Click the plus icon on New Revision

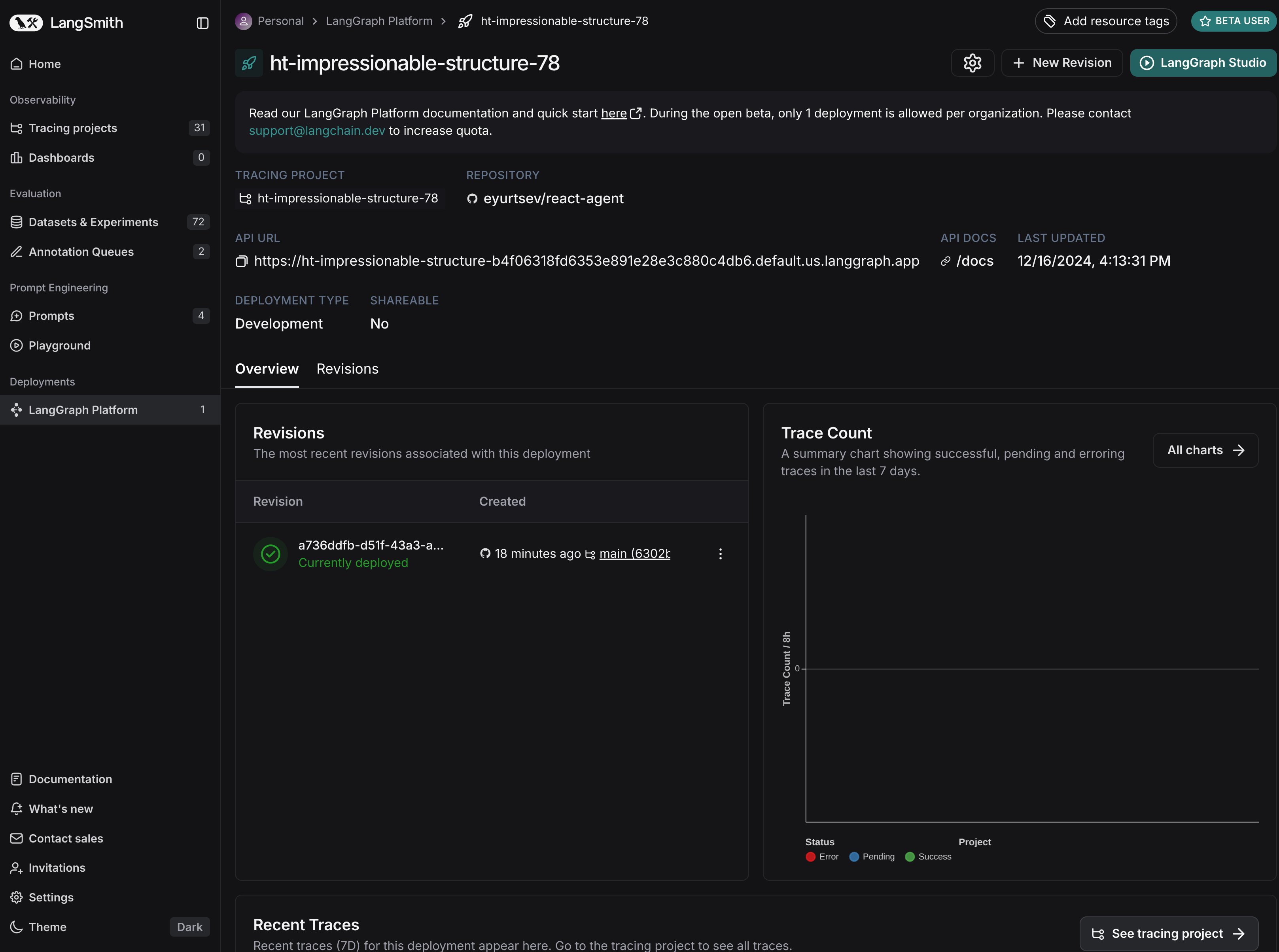[1018, 63]
